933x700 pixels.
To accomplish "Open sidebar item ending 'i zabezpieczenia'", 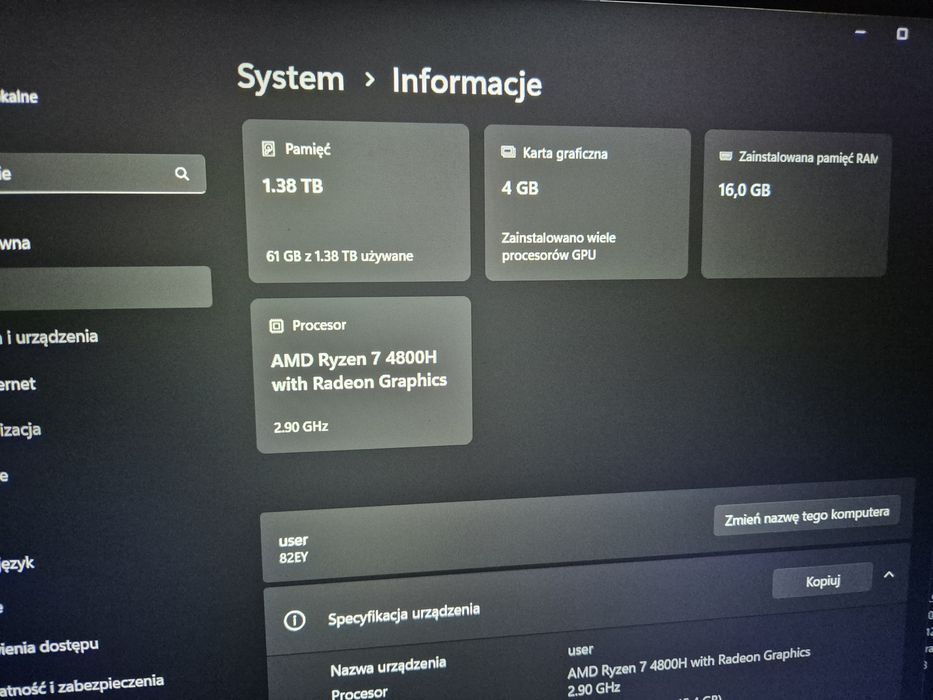I will coord(82,685).
